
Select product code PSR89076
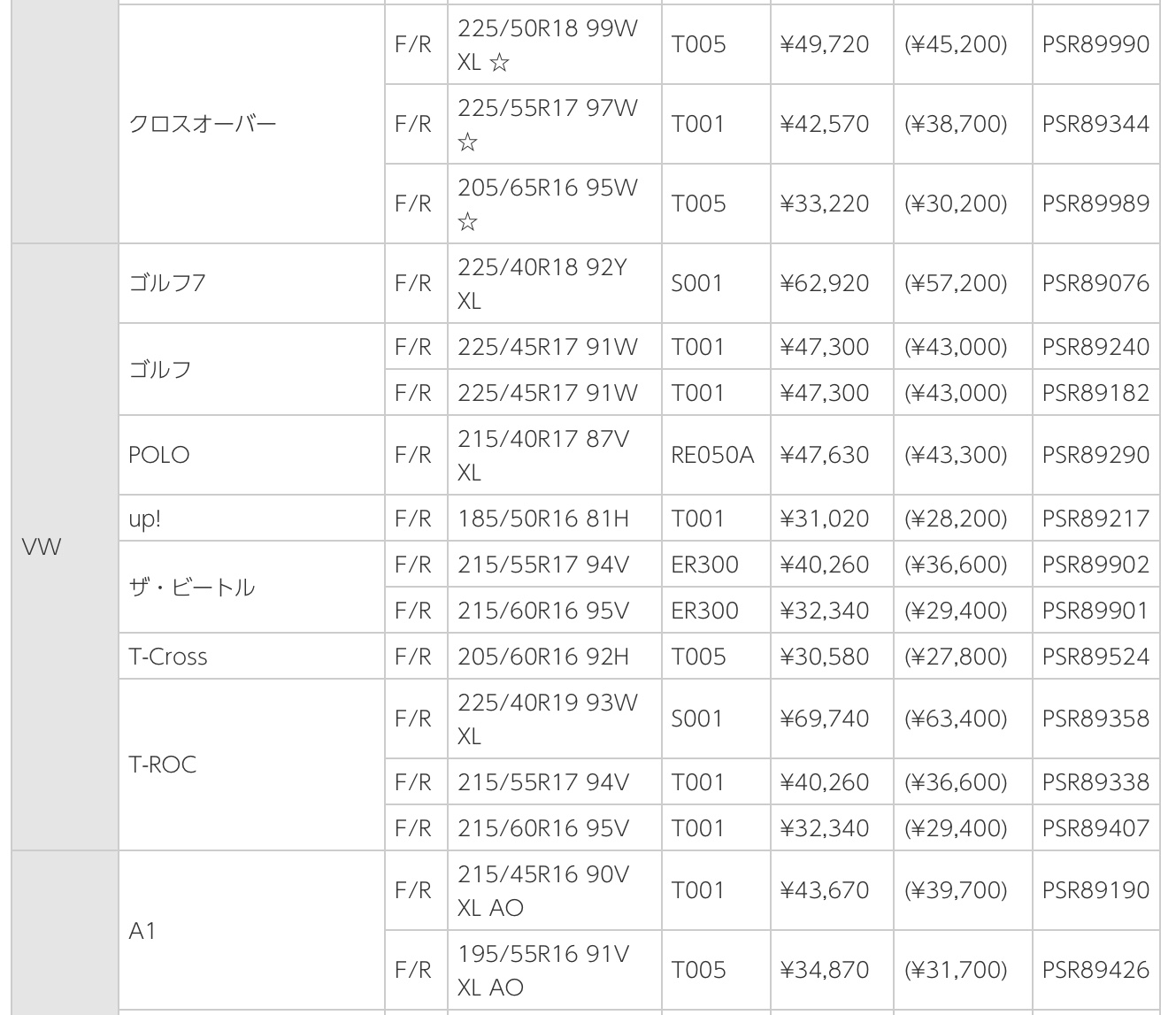(1095, 283)
